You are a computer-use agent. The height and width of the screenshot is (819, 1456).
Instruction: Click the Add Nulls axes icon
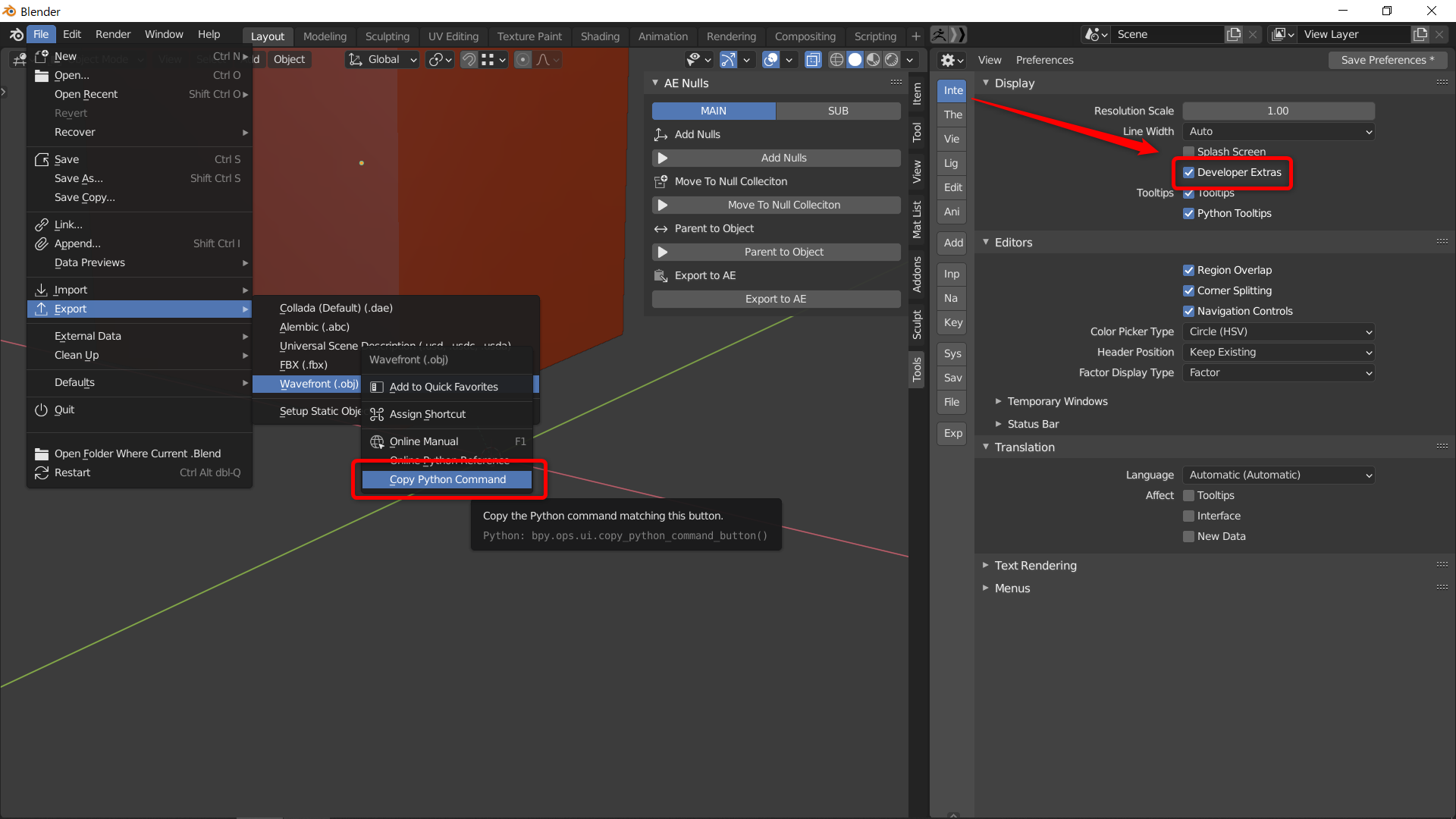(661, 135)
